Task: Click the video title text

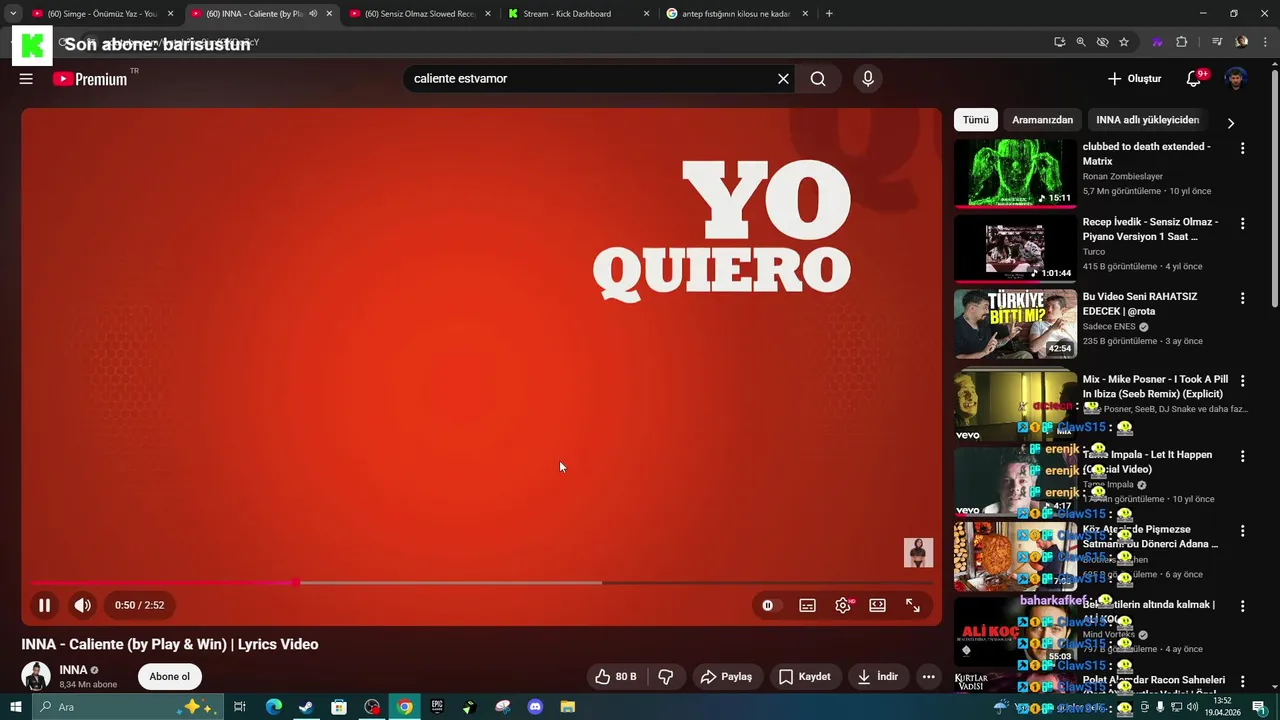Action: [170, 644]
